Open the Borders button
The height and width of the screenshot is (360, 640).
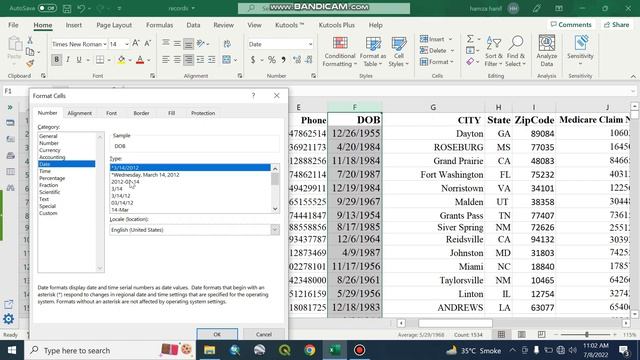100,60
